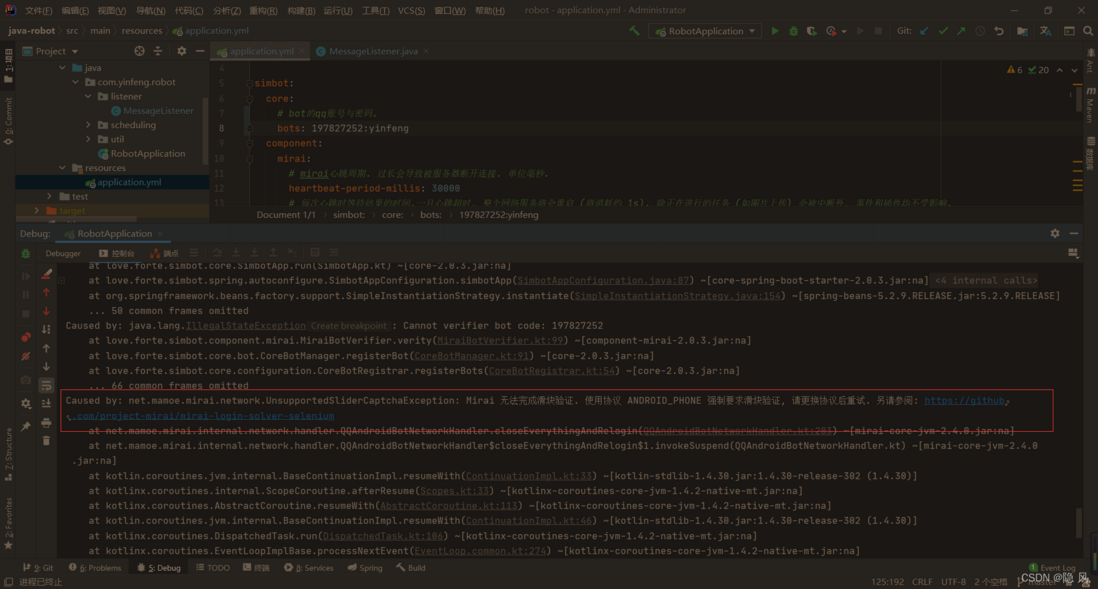Click scroll to end icon in console

click(46, 403)
